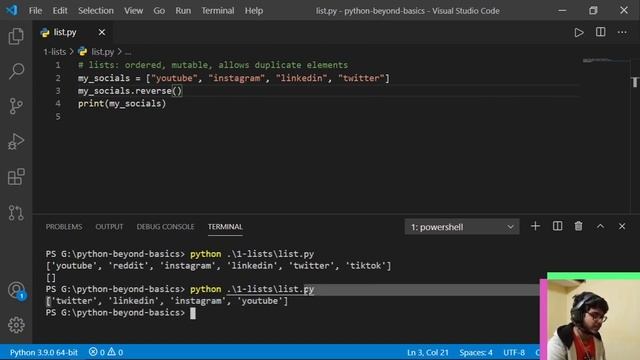Open the Manage settings gear

pyautogui.click(x=16, y=325)
